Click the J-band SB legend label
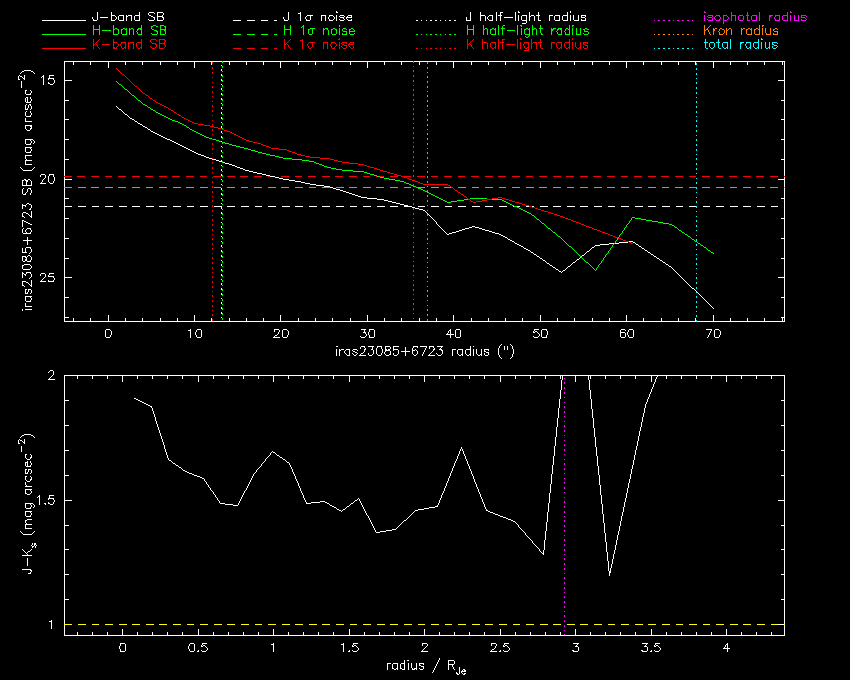The width and height of the screenshot is (850, 680). pyautogui.click(x=128, y=17)
